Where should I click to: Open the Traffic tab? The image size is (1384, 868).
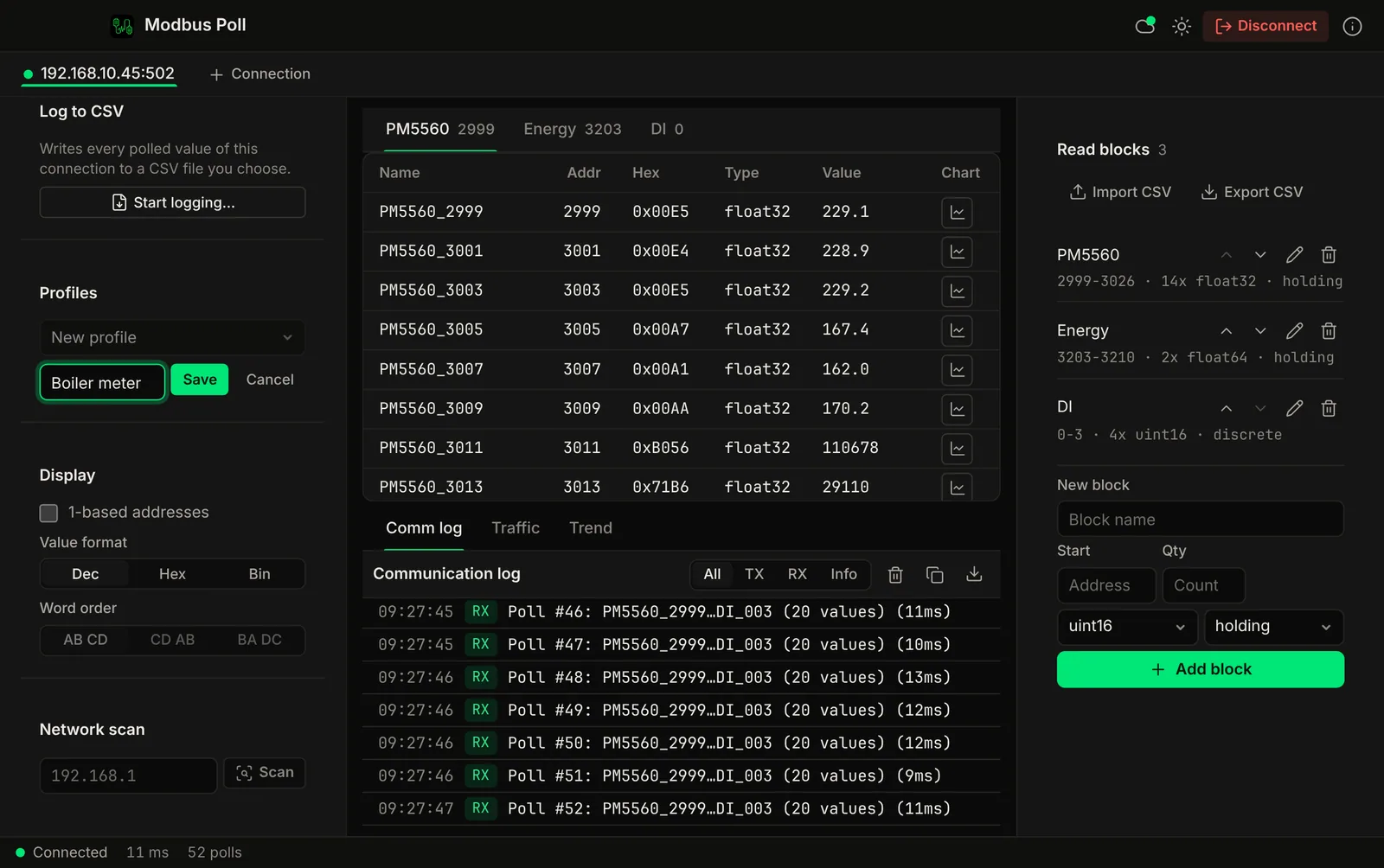[x=516, y=528]
